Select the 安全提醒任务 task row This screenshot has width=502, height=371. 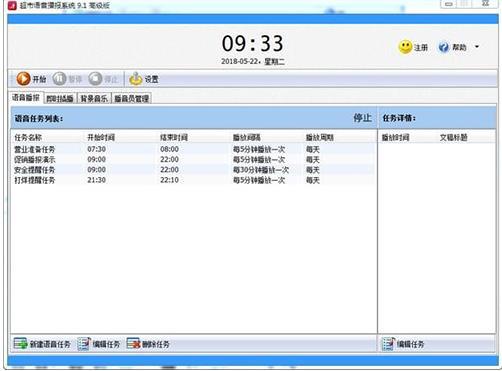[193, 170]
